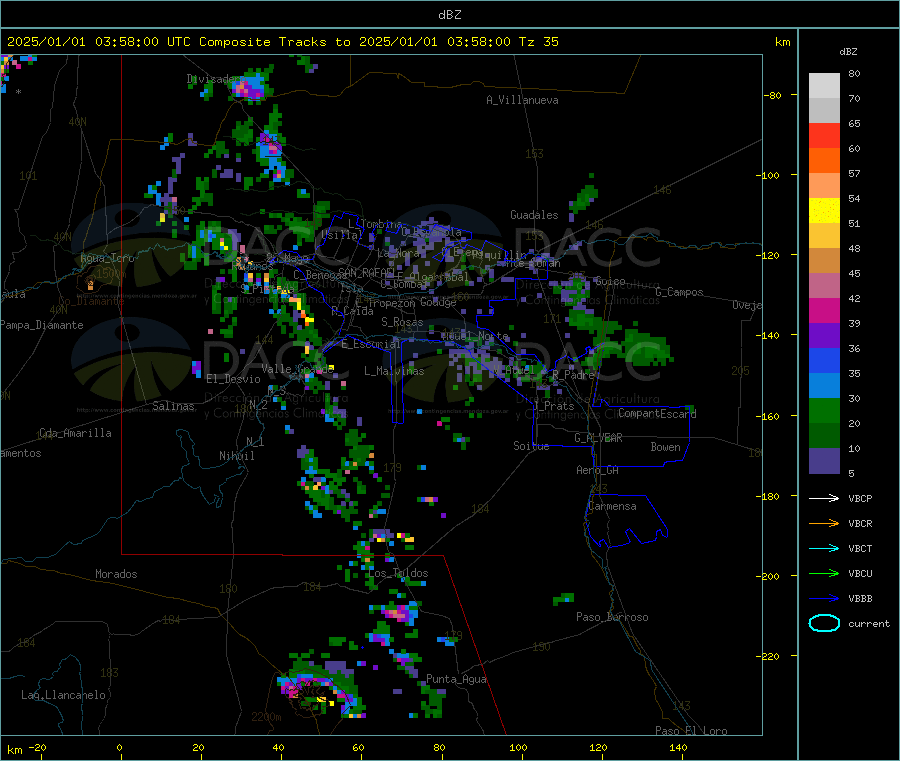The height and width of the screenshot is (761, 900).
Task: Click the white VBCP arrow legend icon
Action: pos(824,498)
